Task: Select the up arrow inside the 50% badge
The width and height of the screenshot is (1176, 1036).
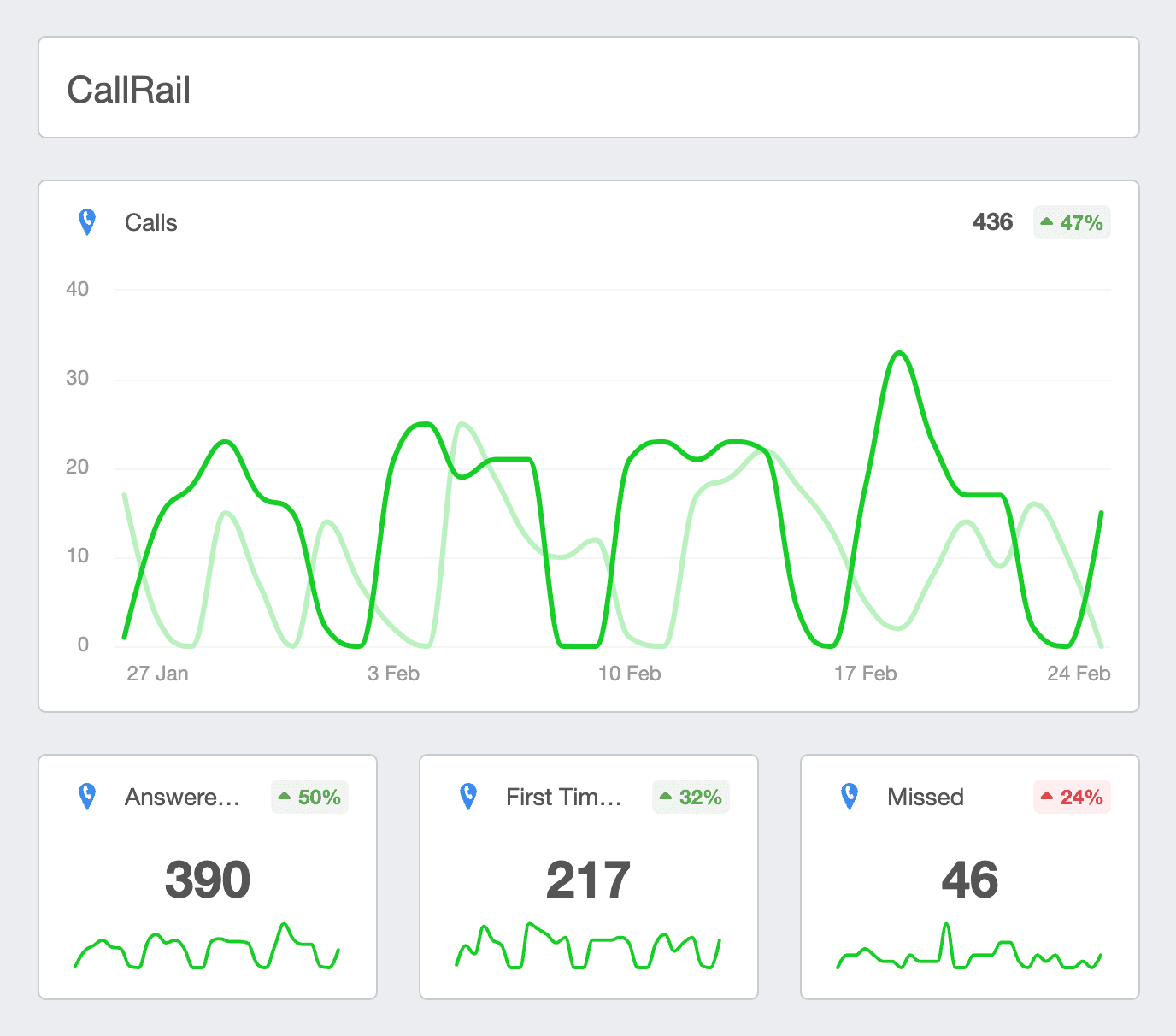Action: coord(285,797)
